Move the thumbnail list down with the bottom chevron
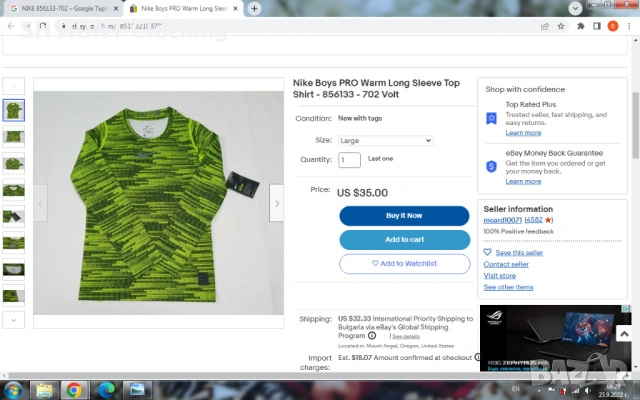Image resolution: width=640 pixels, height=400 pixels. (x=13, y=320)
